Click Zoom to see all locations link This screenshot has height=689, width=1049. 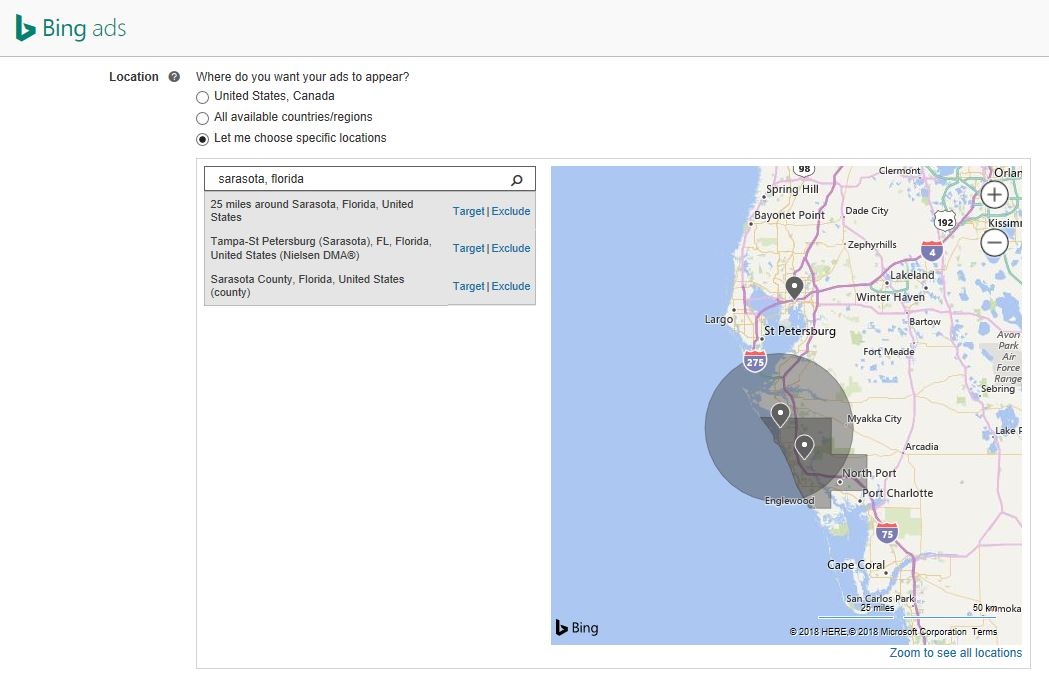955,653
